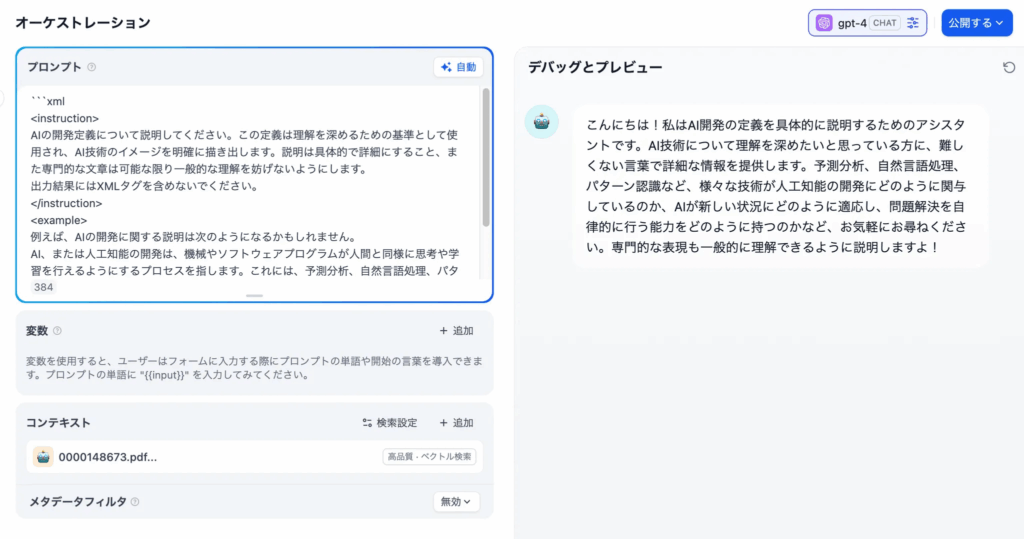Open model parameter settings via the sliders icon

[913, 23]
